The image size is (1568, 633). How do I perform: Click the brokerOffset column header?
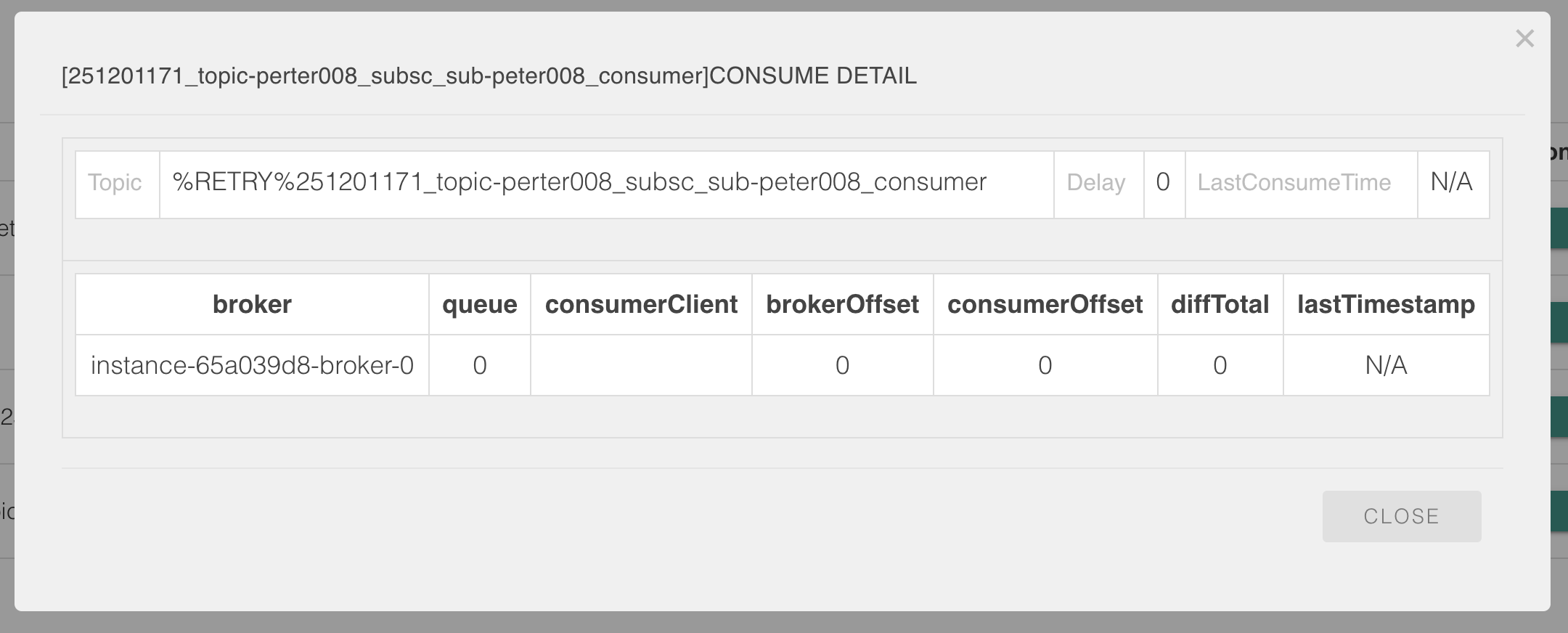[842, 304]
